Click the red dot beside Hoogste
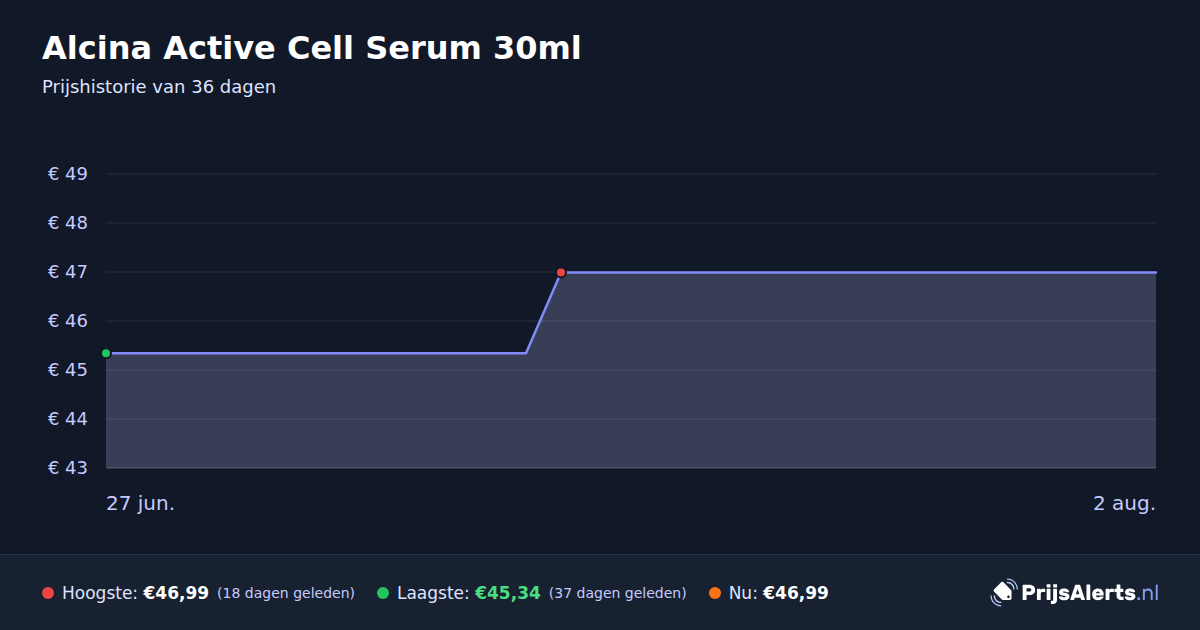The image size is (1200, 630). [48, 593]
